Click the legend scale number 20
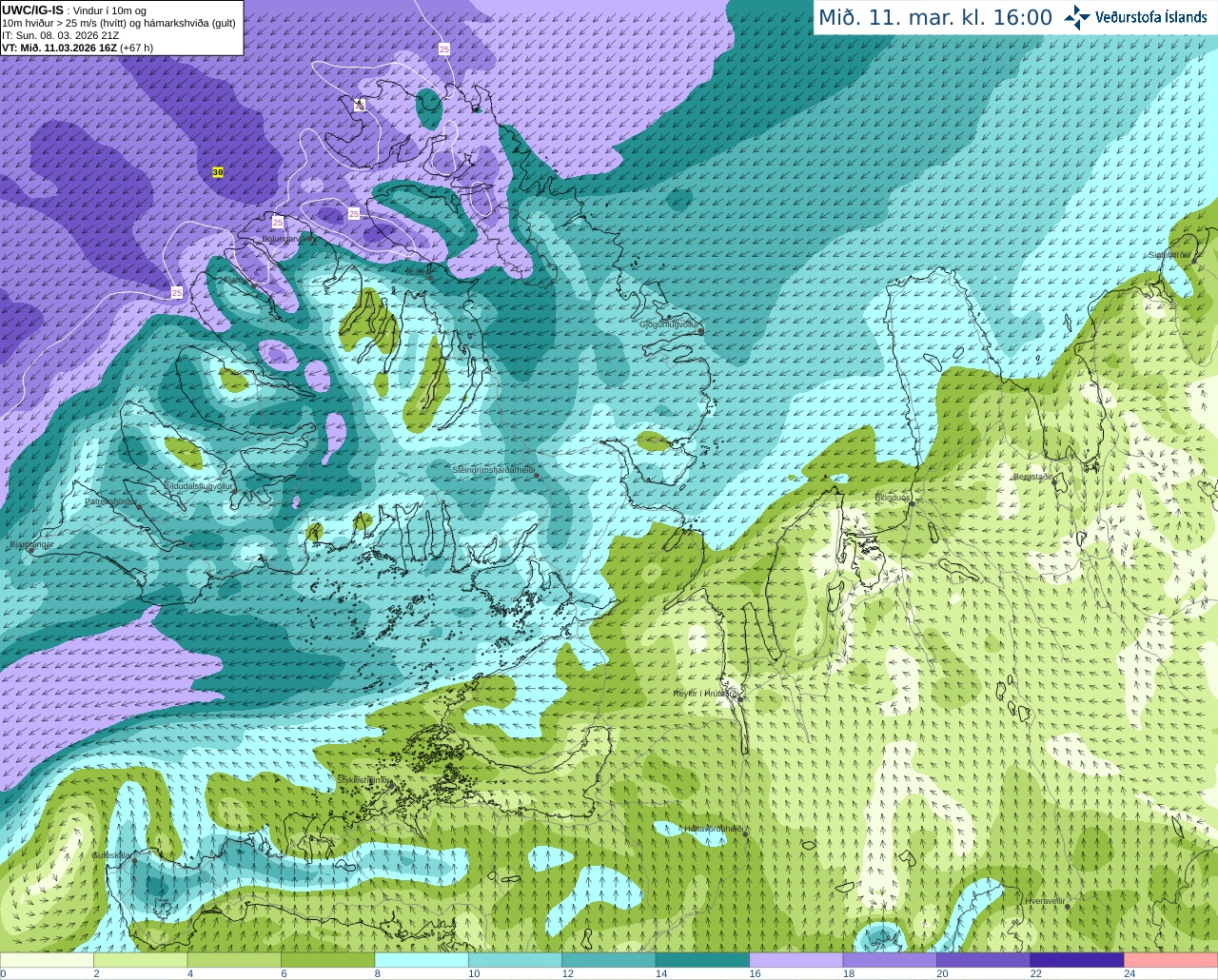1218x980 pixels. [x=942, y=974]
